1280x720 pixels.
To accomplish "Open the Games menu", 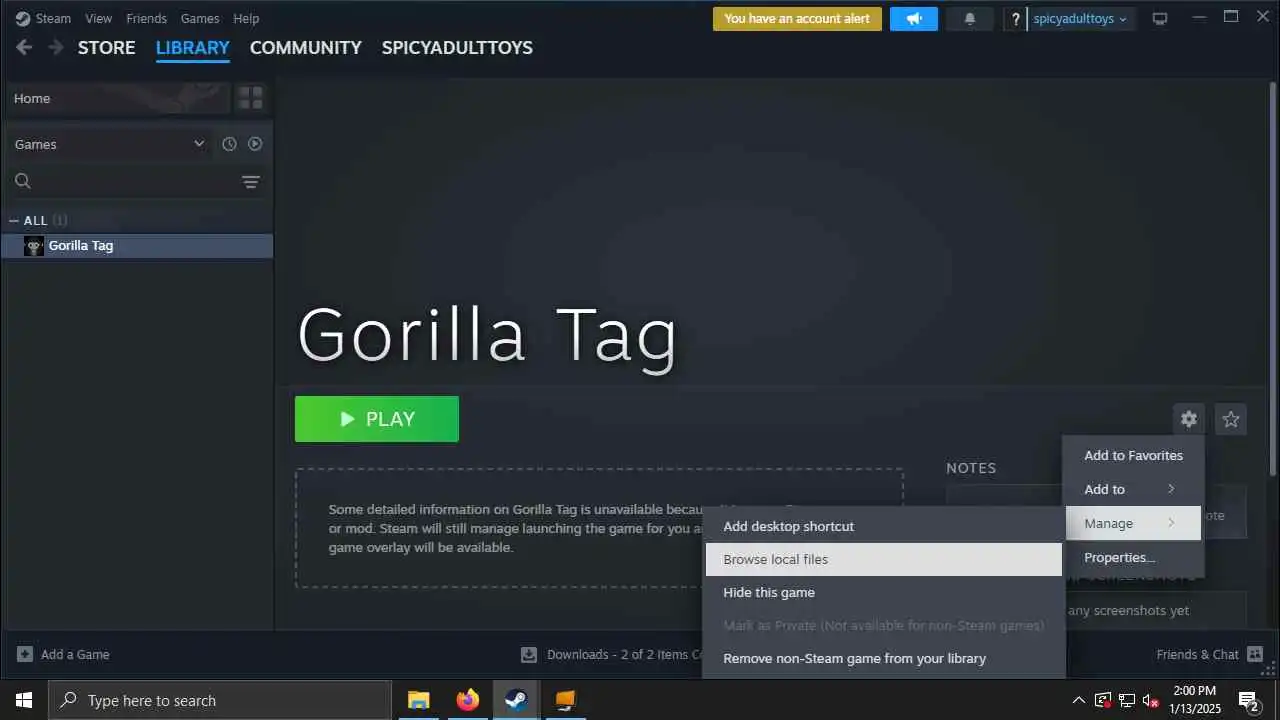I will click(x=200, y=18).
